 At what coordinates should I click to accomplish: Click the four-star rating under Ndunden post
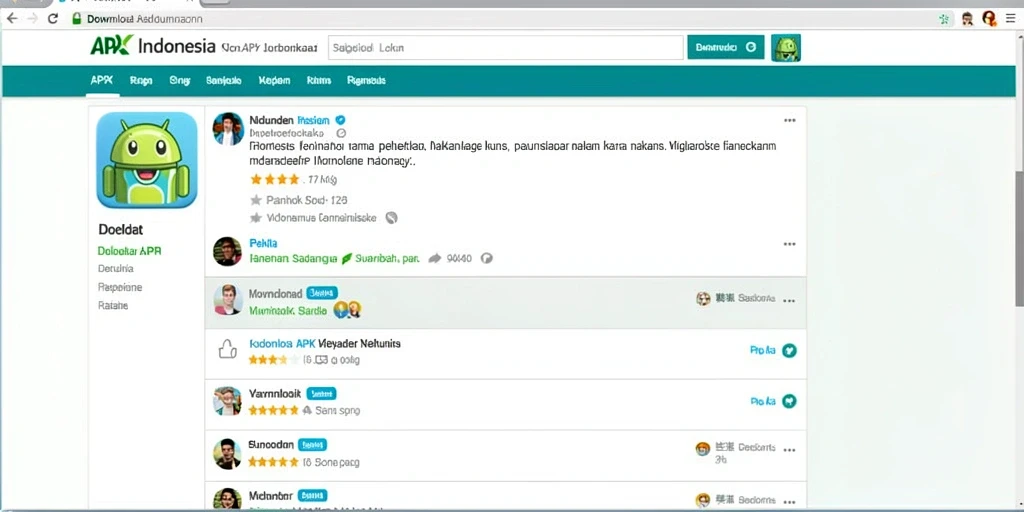click(x=275, y=179)
